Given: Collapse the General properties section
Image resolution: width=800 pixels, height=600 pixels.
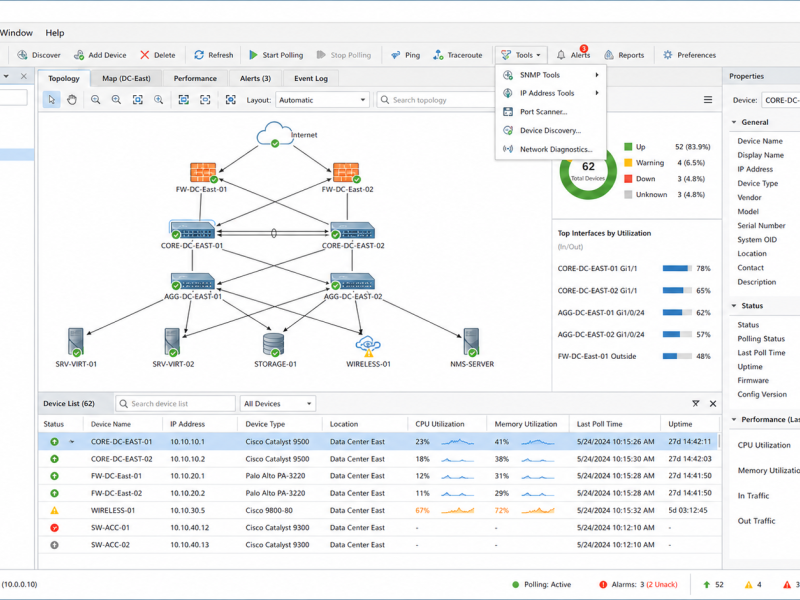Looking at the screenshot, I should pos(734,122).
